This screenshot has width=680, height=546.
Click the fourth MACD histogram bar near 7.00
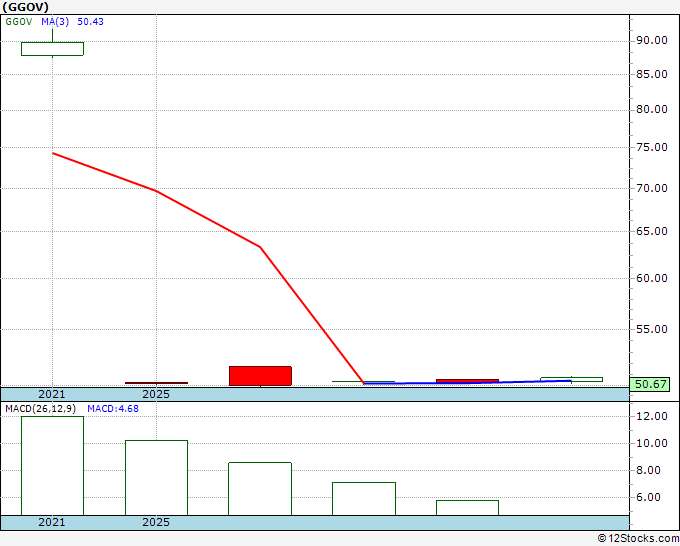pyautogui.click(x=364, y=499)
